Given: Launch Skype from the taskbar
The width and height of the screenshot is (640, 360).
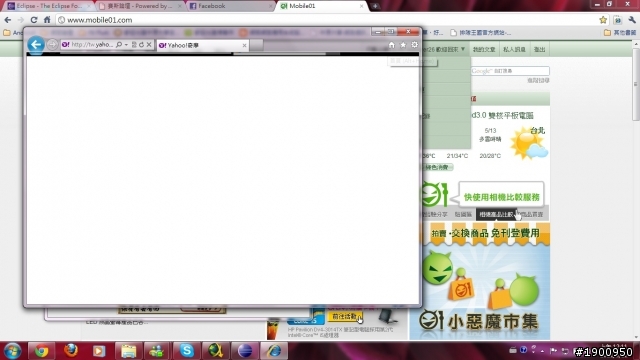Looking at the screenshot, I should [x=187, y=351].
